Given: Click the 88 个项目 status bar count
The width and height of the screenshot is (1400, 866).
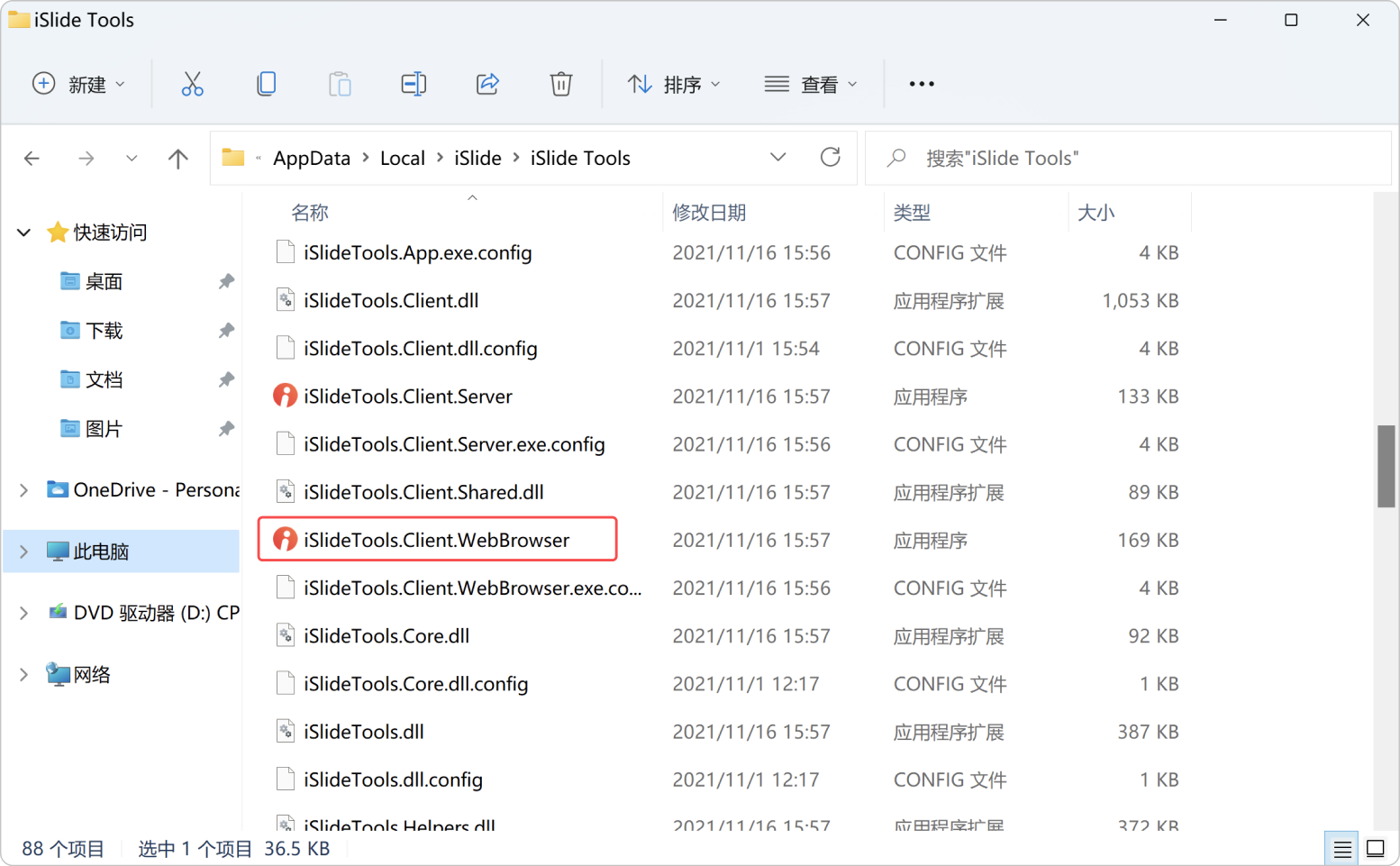Looking at the screenshot, I should pyautogui.click(x=63, y=849).
